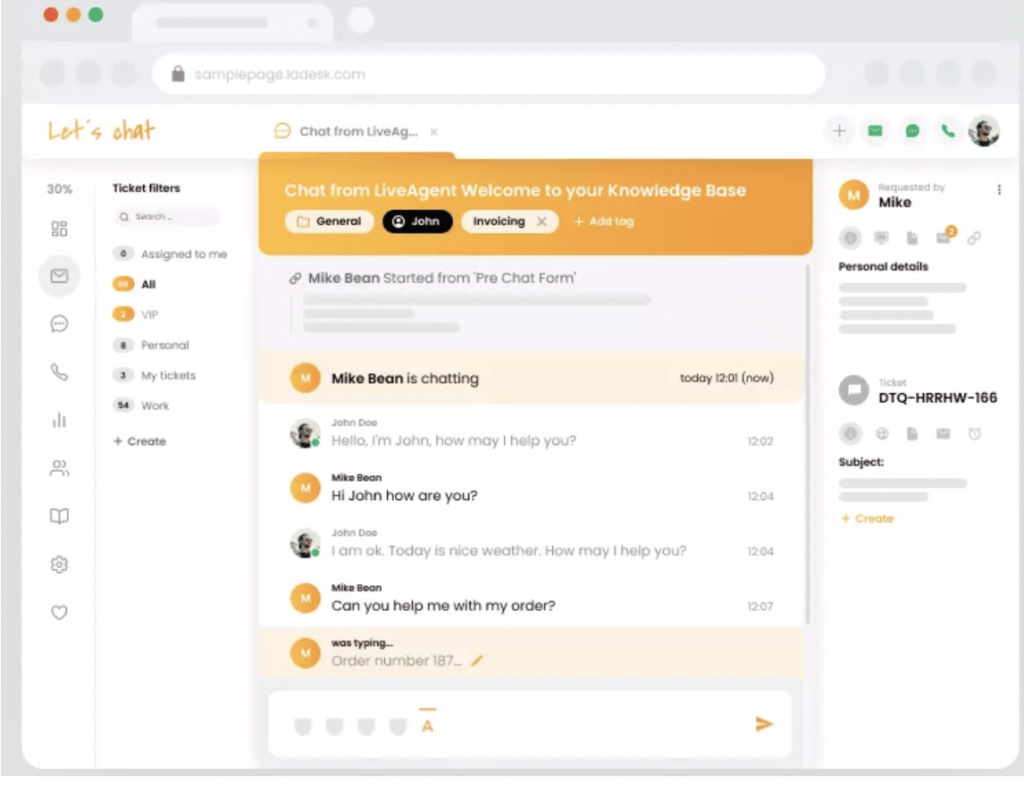Click the plus button in top bar
The height and width of the screenshot is (786, 1024).
pyautogui.click(x=839, y=131)
